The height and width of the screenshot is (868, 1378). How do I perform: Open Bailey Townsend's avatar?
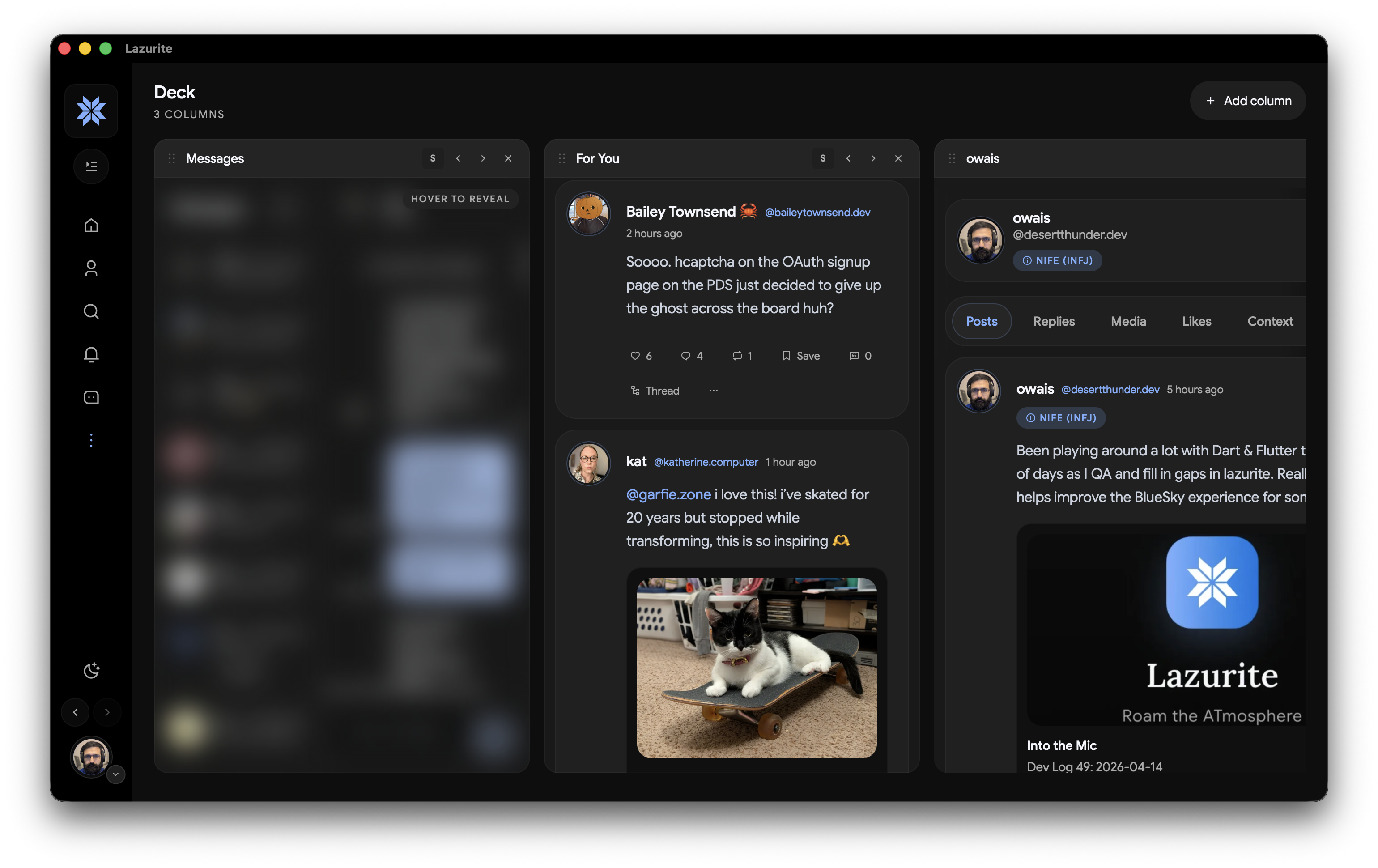(588, 214)
